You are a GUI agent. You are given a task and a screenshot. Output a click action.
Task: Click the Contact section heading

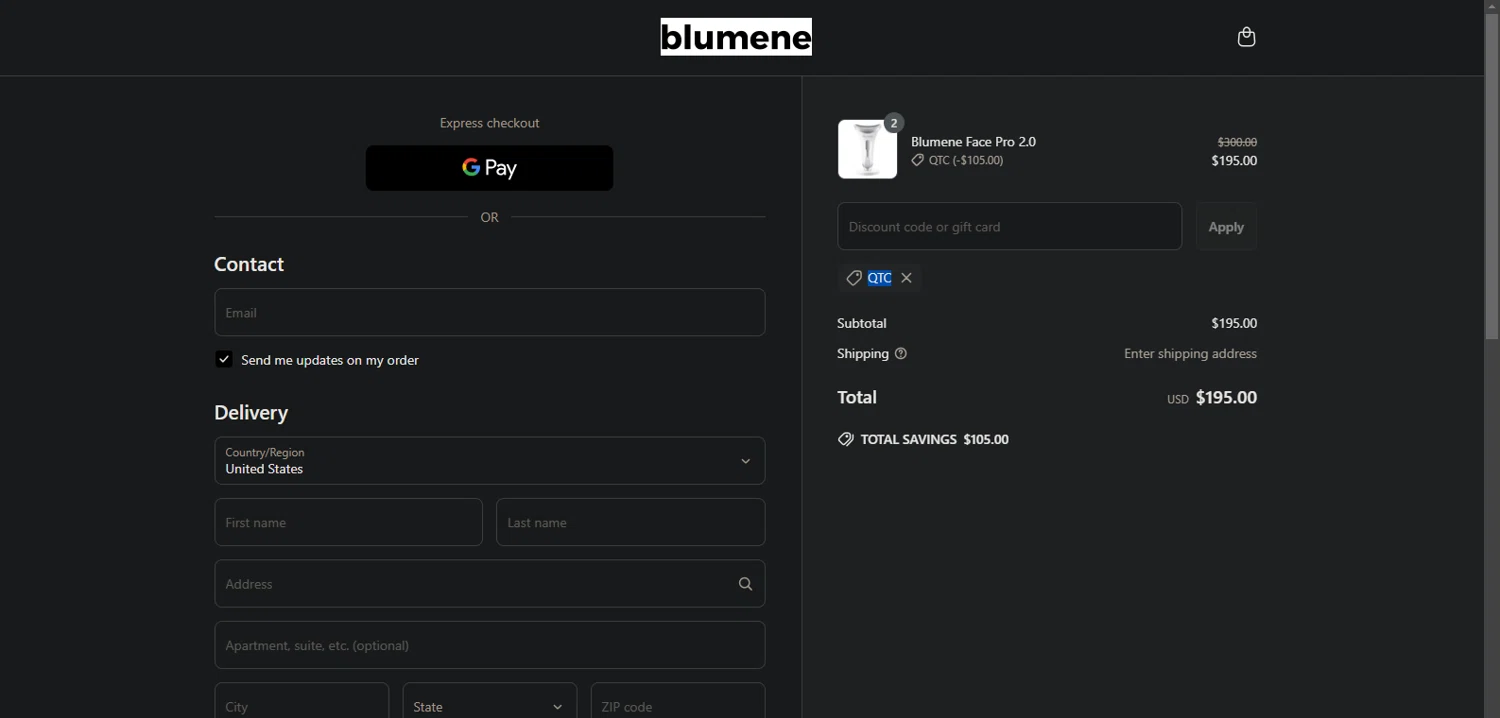coord(249,264)
